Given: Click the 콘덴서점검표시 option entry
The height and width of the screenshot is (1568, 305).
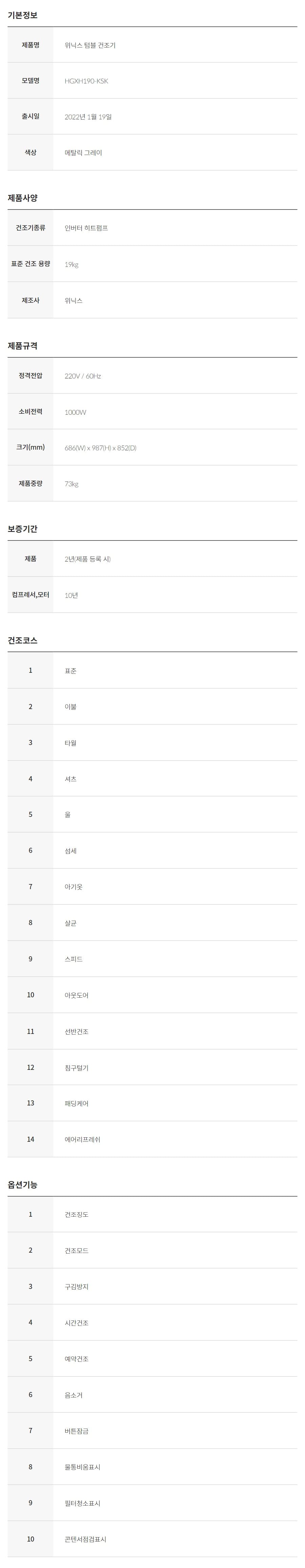Looking at the screenshot, I should 85,1540.
